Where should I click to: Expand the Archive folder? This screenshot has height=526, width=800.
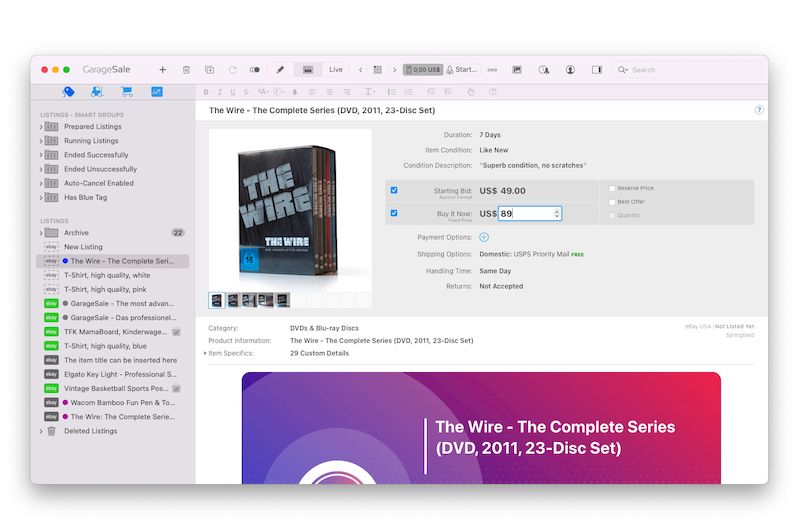[41, 233]
